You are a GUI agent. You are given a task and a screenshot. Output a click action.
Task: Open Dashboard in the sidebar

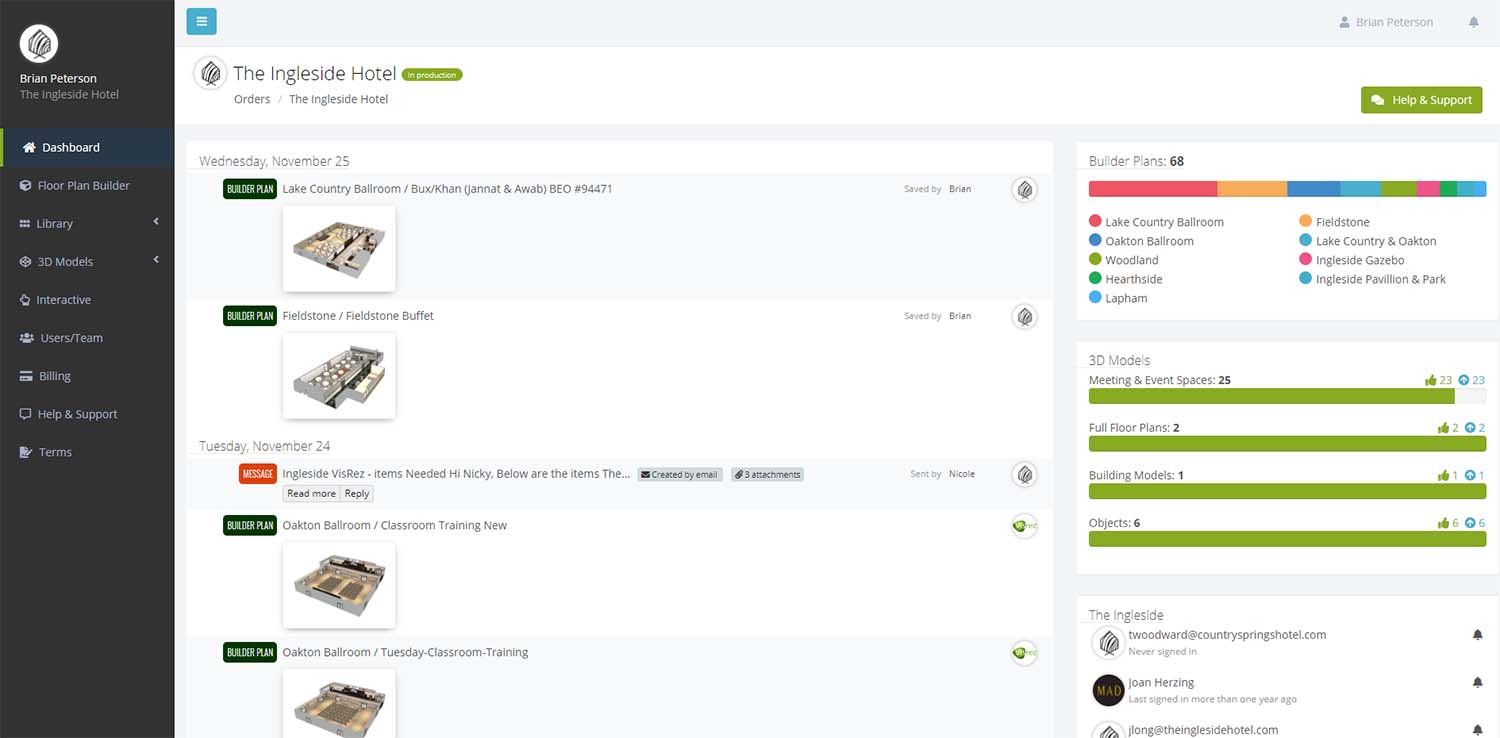coord(87,147)
